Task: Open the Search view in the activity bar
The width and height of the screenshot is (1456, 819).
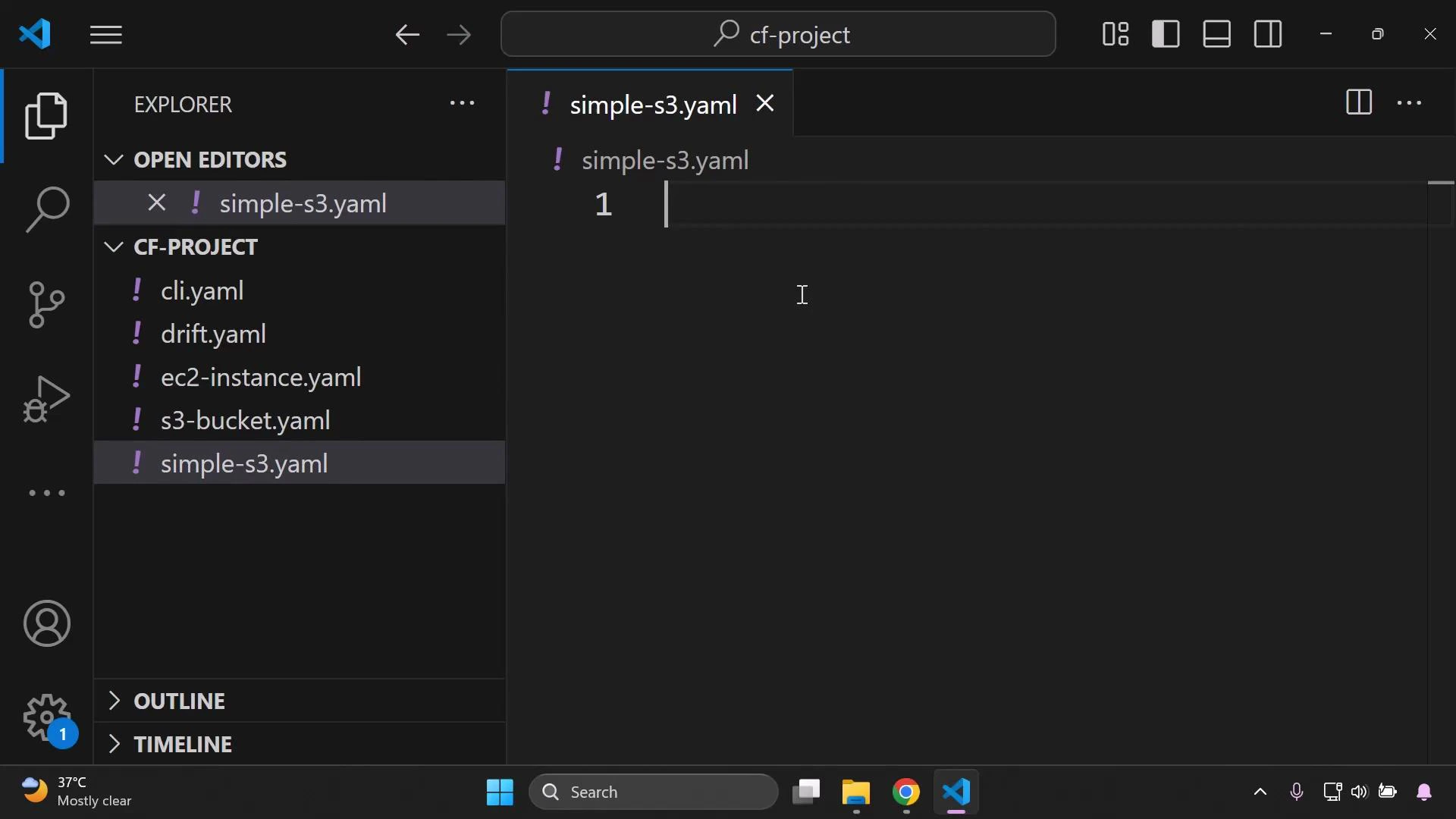Action: 47,209
